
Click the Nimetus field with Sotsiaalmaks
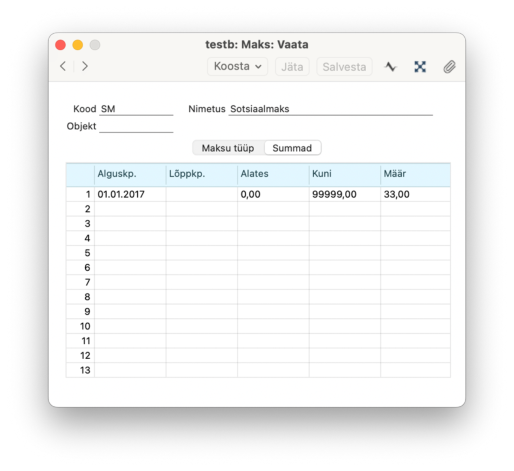click(x=330, y=109)
